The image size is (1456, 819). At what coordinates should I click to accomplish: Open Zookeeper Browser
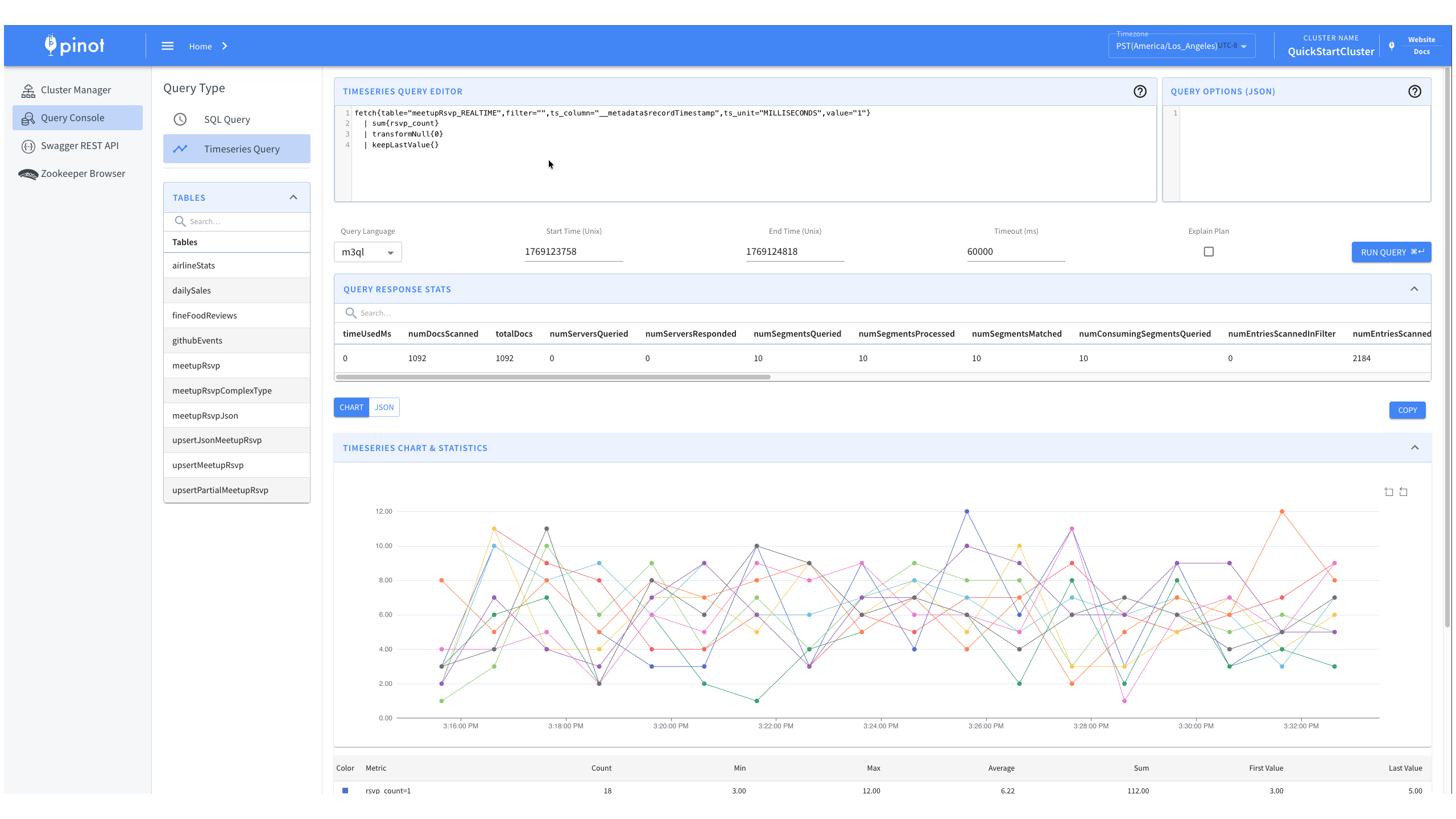point(82,173)
